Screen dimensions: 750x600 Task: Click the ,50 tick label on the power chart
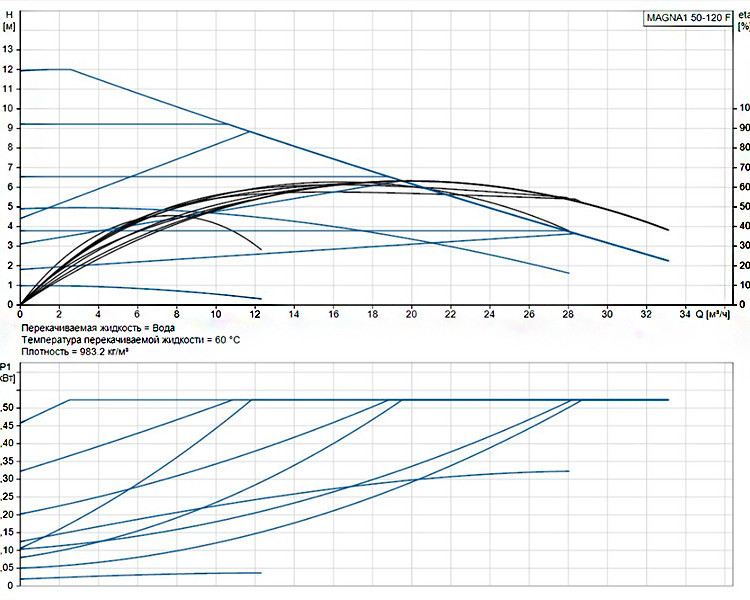7,408
